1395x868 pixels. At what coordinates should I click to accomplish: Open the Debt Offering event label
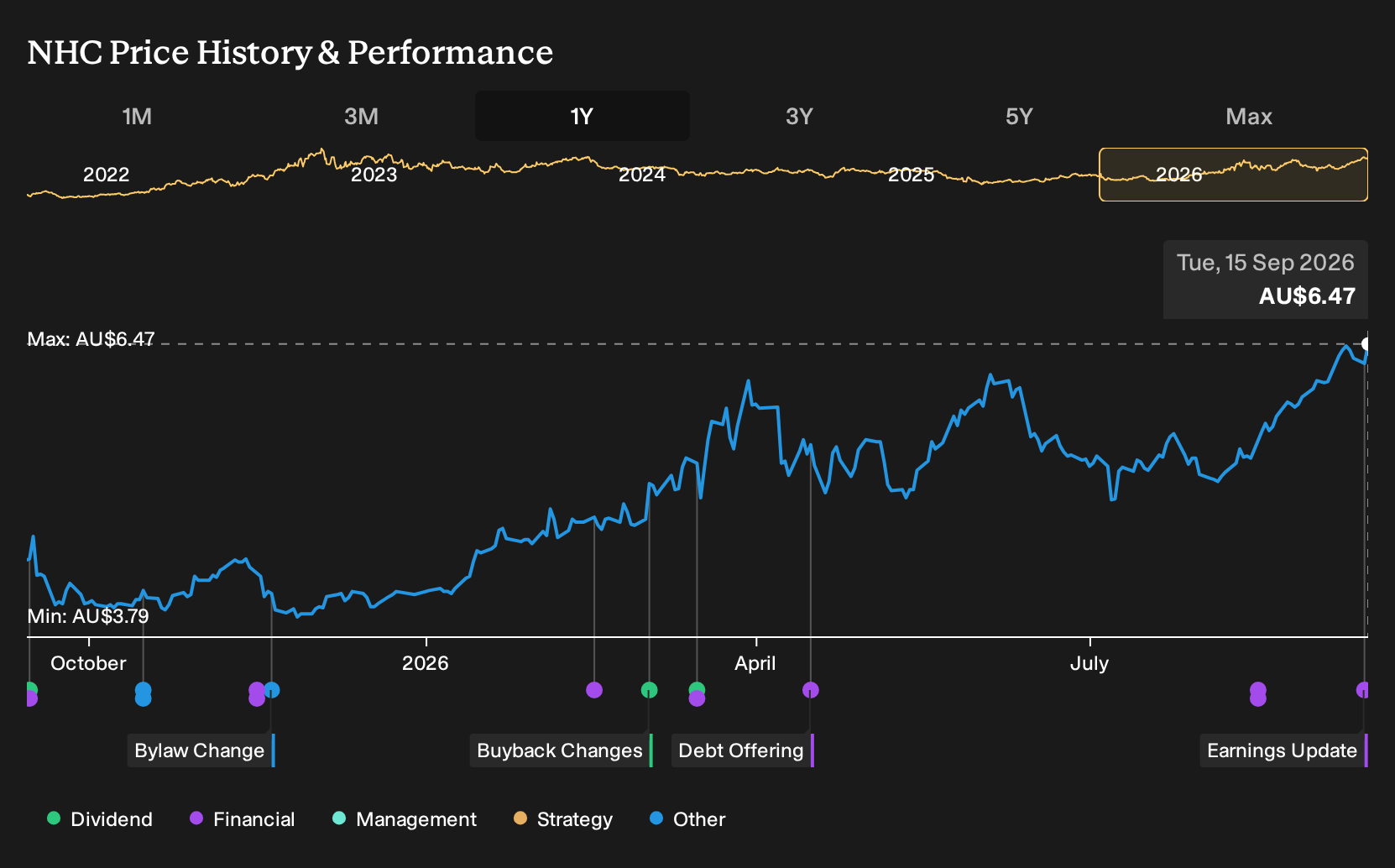pyautogui.click(x=743, y=750)
